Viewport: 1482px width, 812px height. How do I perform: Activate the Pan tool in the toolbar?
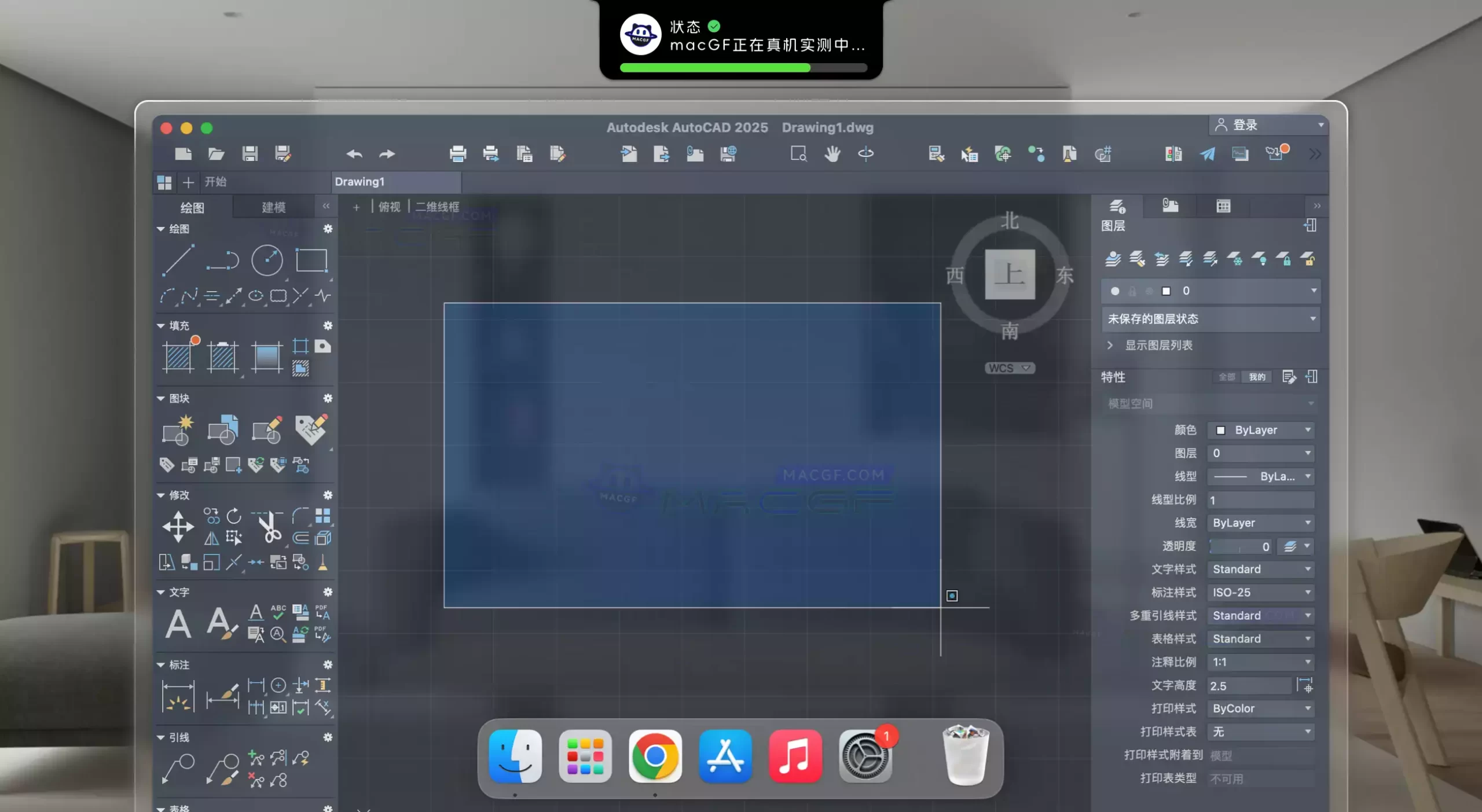[832, 153]
